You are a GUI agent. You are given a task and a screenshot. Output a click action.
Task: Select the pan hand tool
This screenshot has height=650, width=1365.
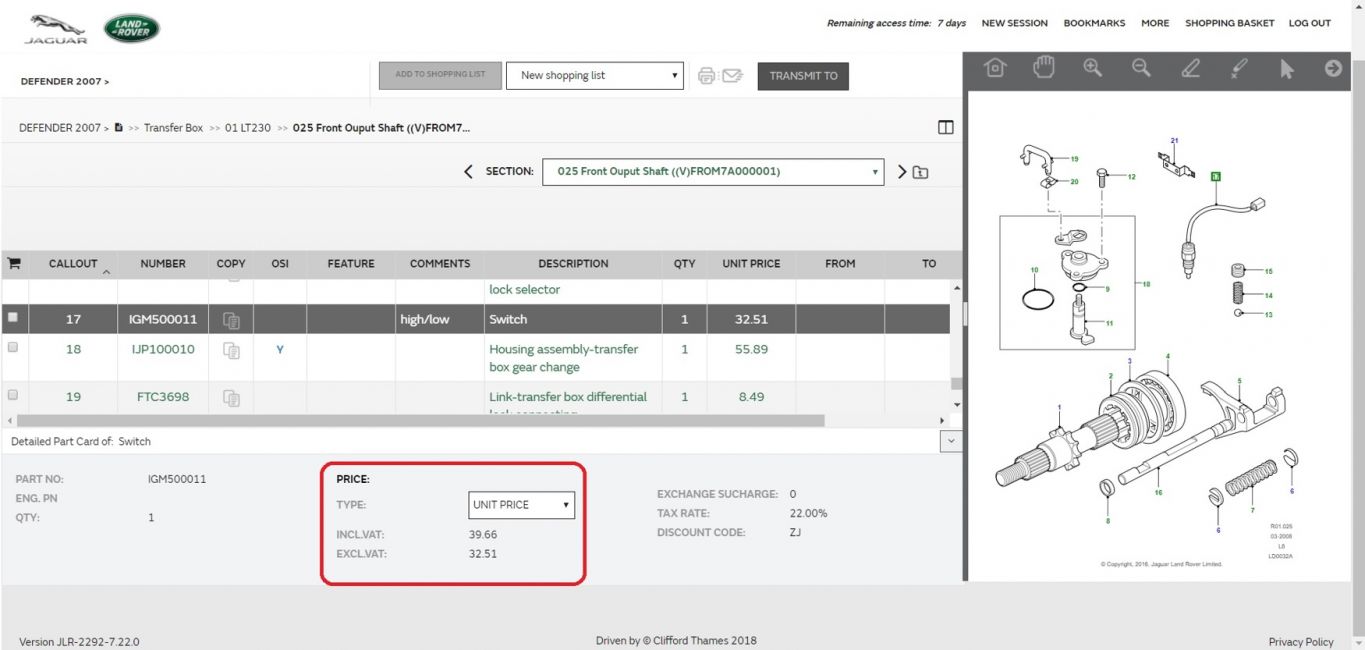(1044, 68)
